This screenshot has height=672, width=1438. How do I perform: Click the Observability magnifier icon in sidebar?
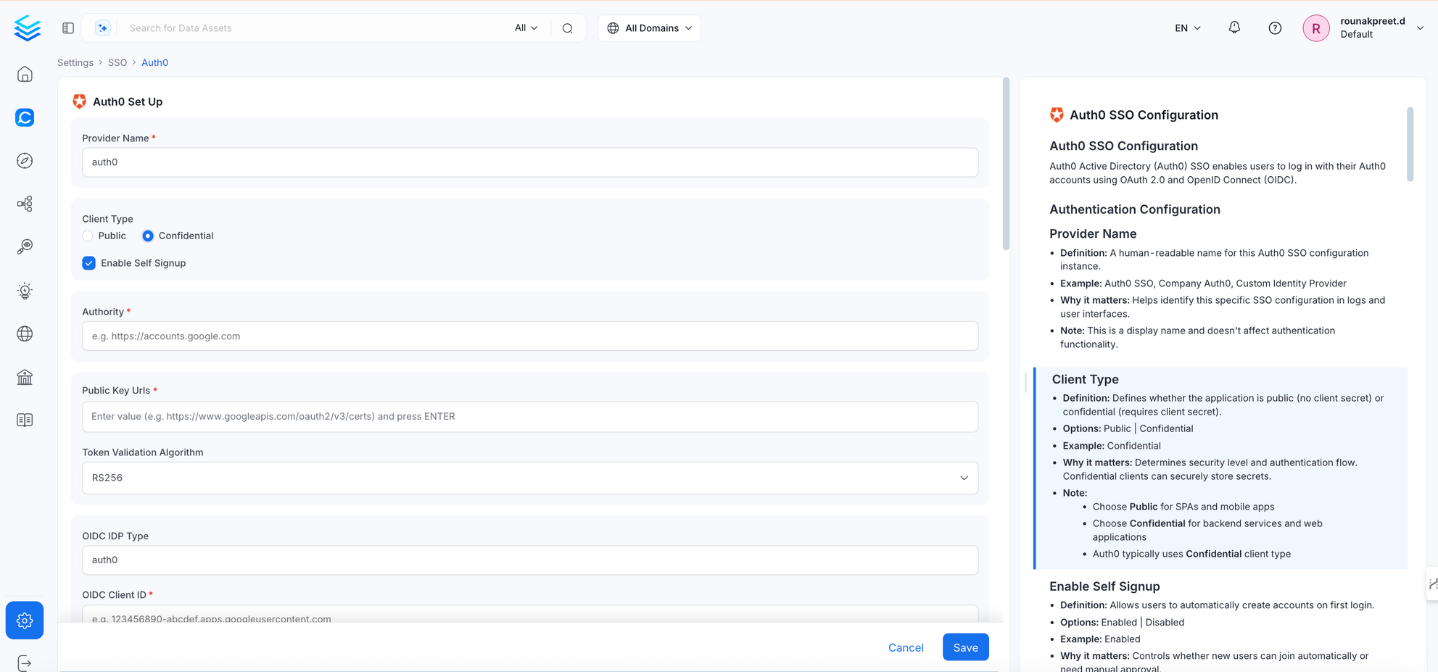tap(24, 246)
